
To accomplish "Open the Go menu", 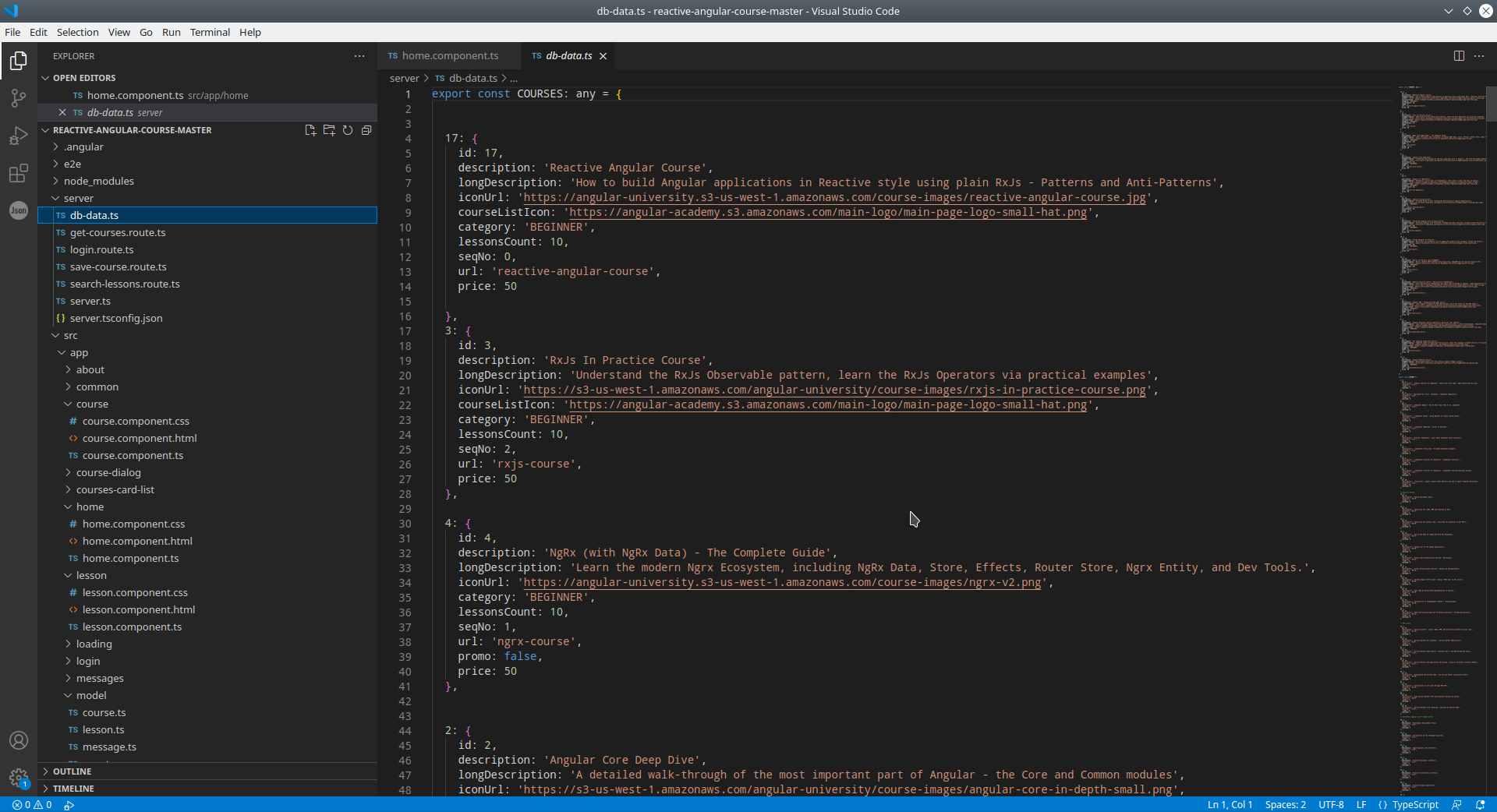I will (146, 32).
